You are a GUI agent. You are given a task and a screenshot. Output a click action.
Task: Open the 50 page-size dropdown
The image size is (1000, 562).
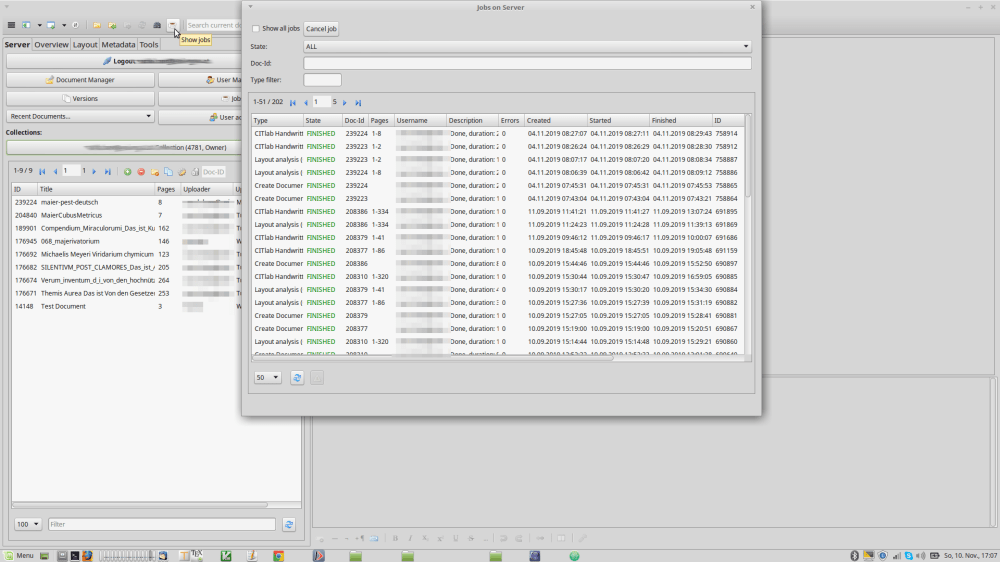pyautogui.click(x=267, y=377)
